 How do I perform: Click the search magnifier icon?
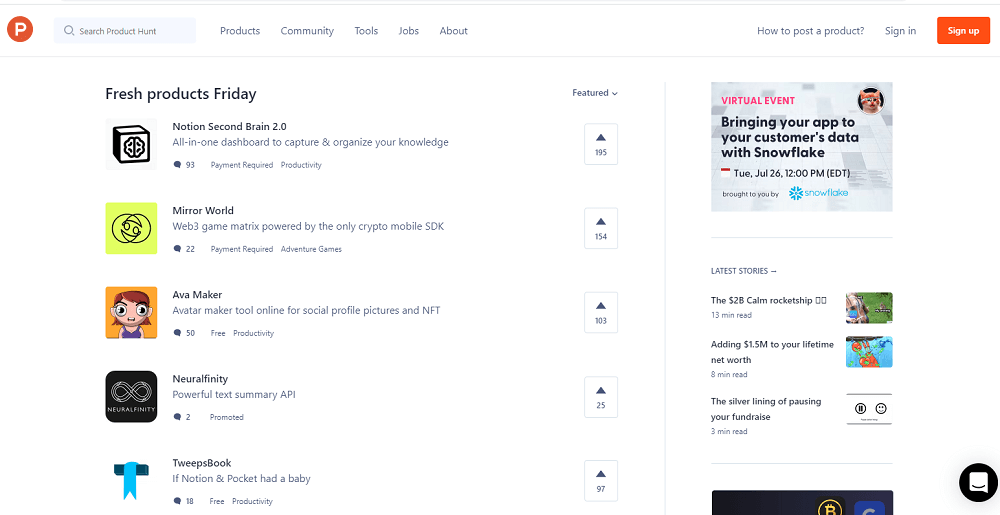tap(69, 31)
